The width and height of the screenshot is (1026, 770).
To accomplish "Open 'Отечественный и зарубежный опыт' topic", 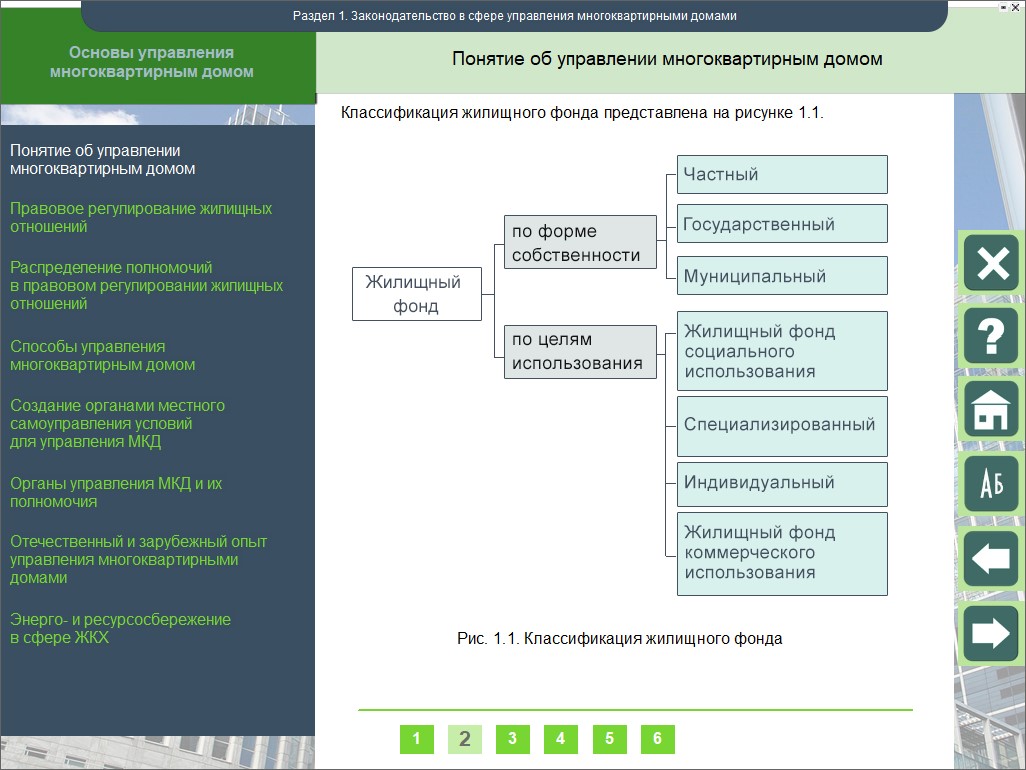I will [139, 559].
